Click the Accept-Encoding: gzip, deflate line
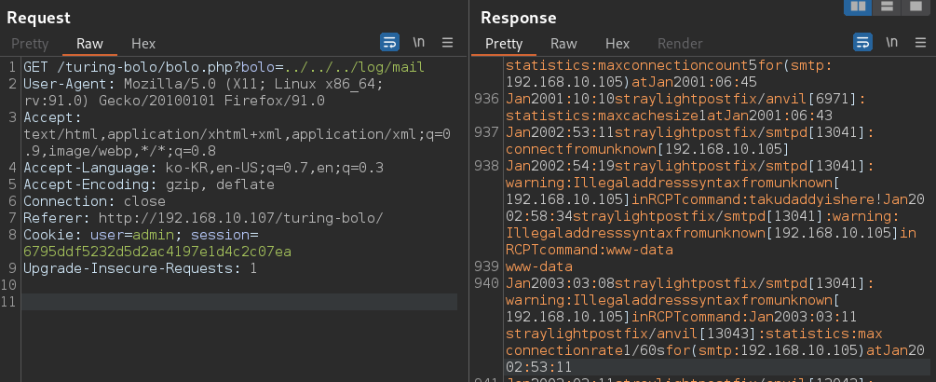Image resolution: width=936 pixels, height=382 pixels. pyautogui.click(x=149, y=184)
